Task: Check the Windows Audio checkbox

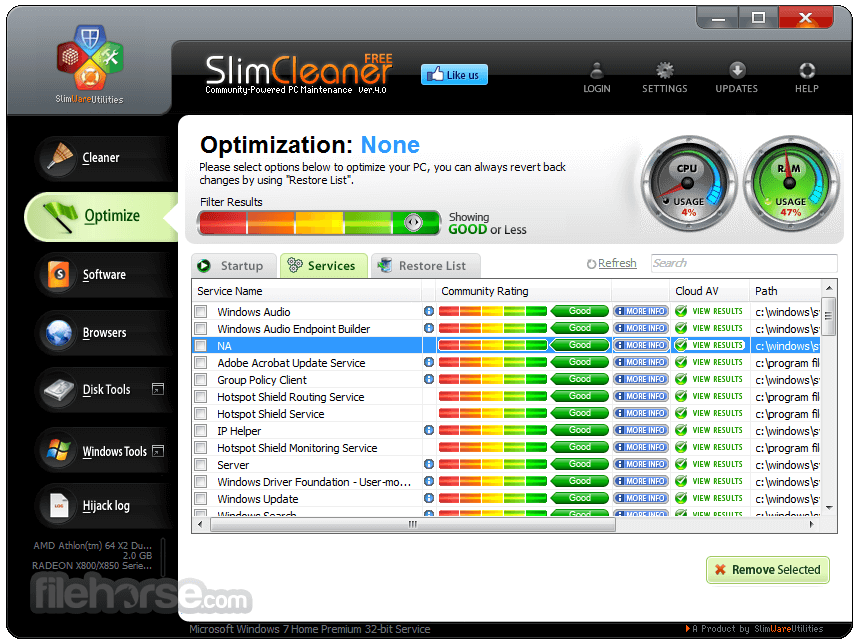Action: (x=201, y=312)
